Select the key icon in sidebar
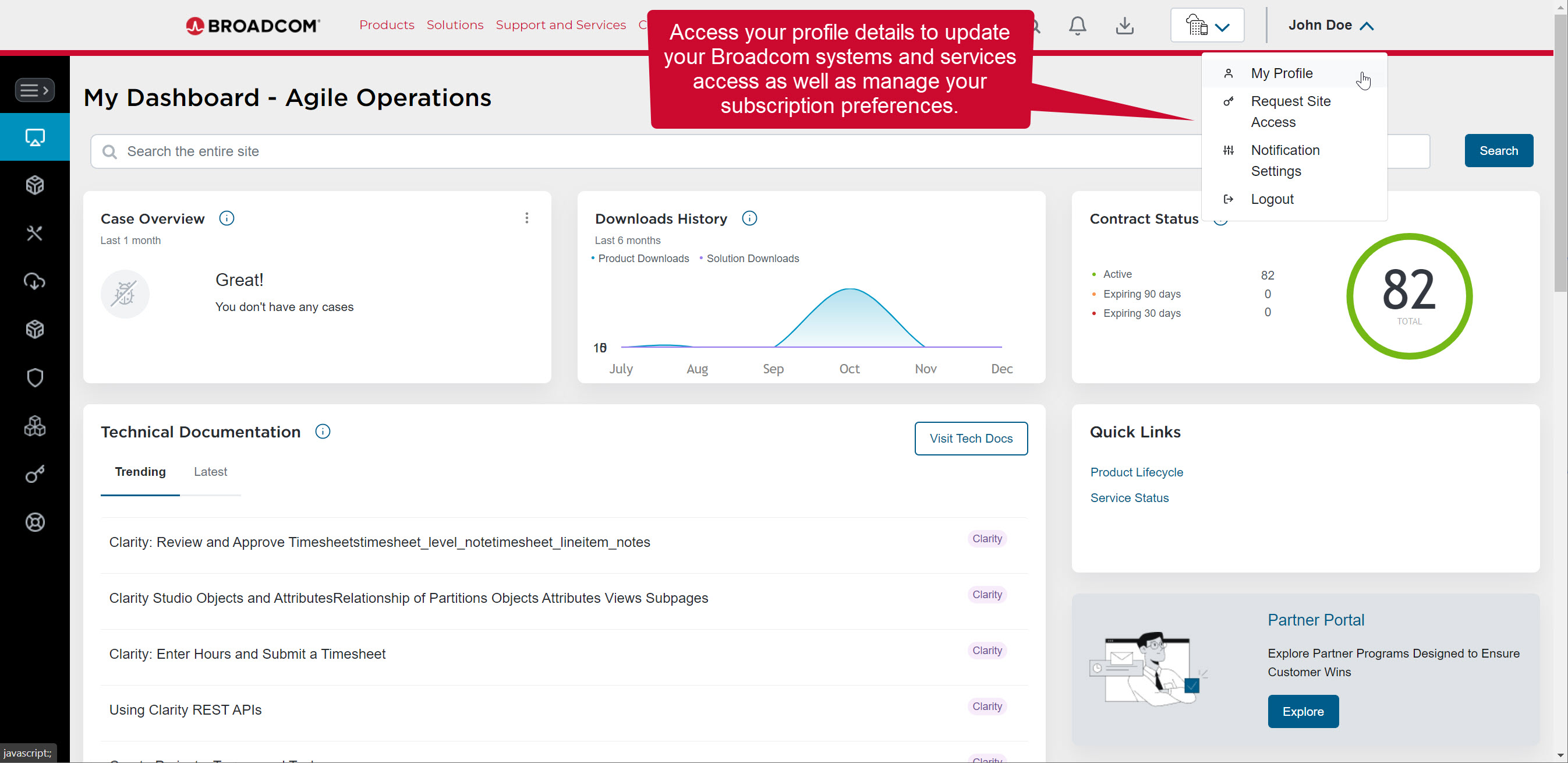Viewport: 1568px width, 763px height. coord(35,474)
